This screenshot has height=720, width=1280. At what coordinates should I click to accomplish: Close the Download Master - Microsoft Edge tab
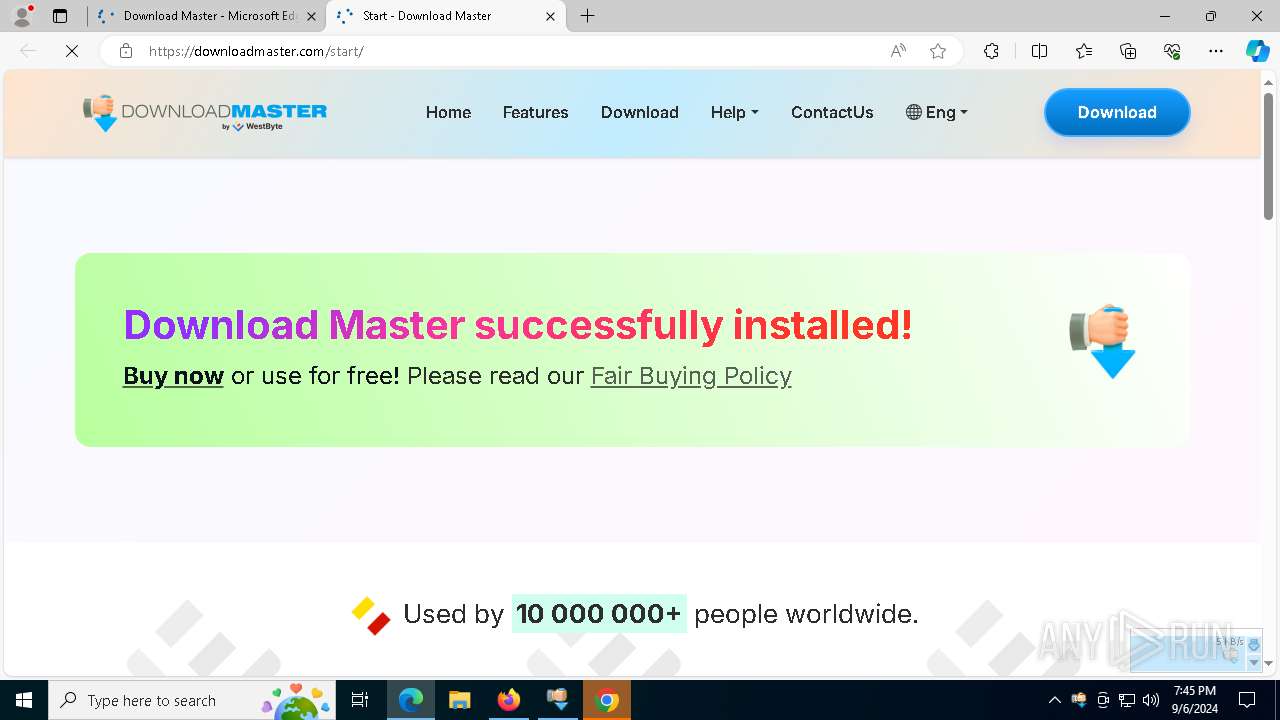(x=311, y=16)
